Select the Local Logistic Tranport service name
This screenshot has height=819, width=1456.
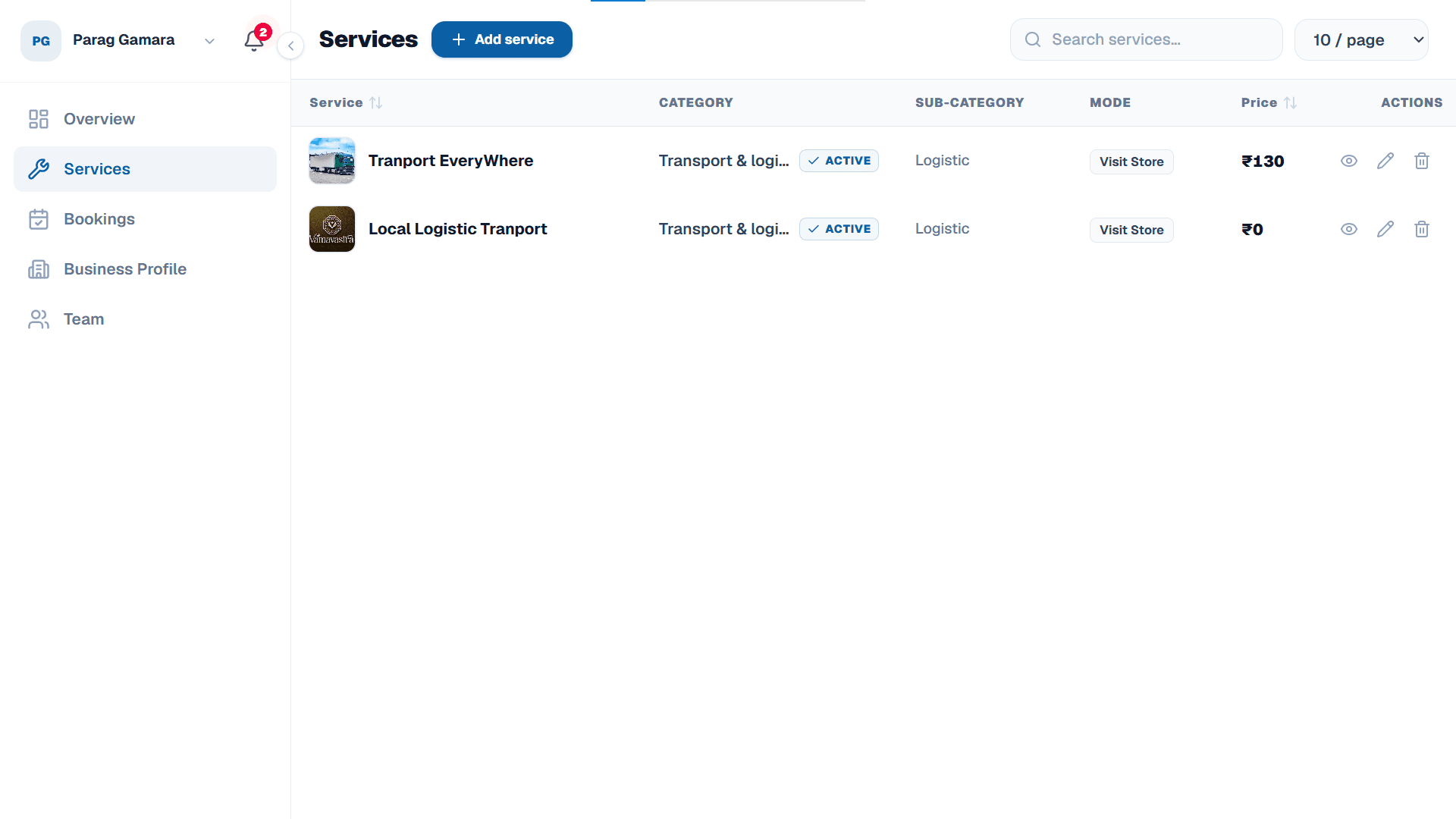tap(457, 229)
